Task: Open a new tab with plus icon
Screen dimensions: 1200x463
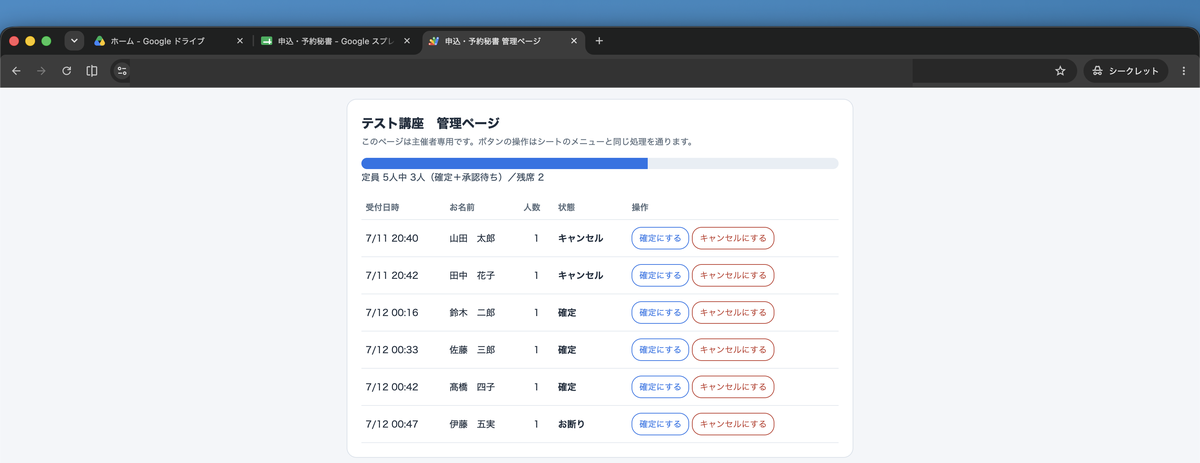Action: [599, 41]
